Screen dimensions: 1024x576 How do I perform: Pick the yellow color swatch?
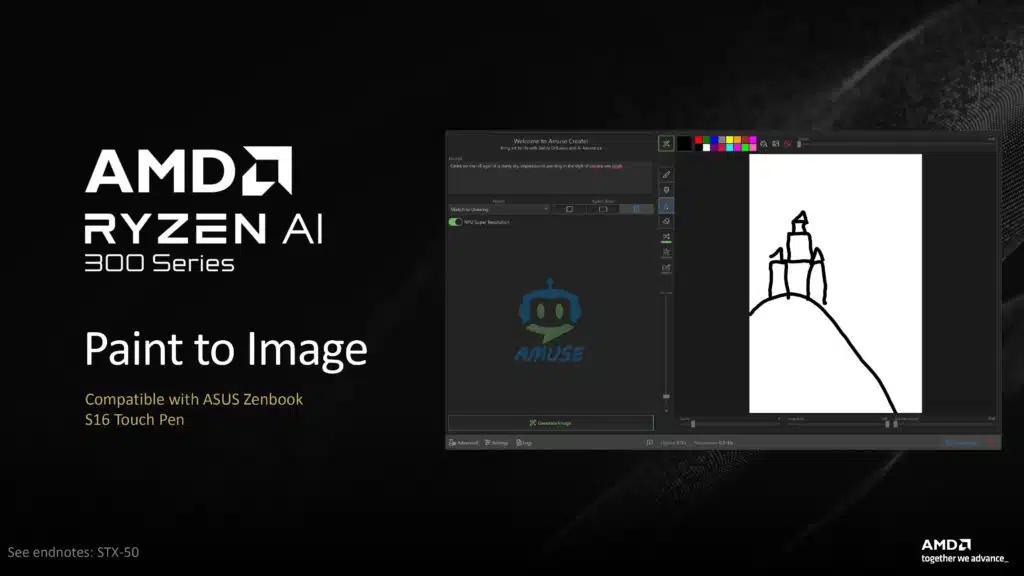tap(729, 140)
